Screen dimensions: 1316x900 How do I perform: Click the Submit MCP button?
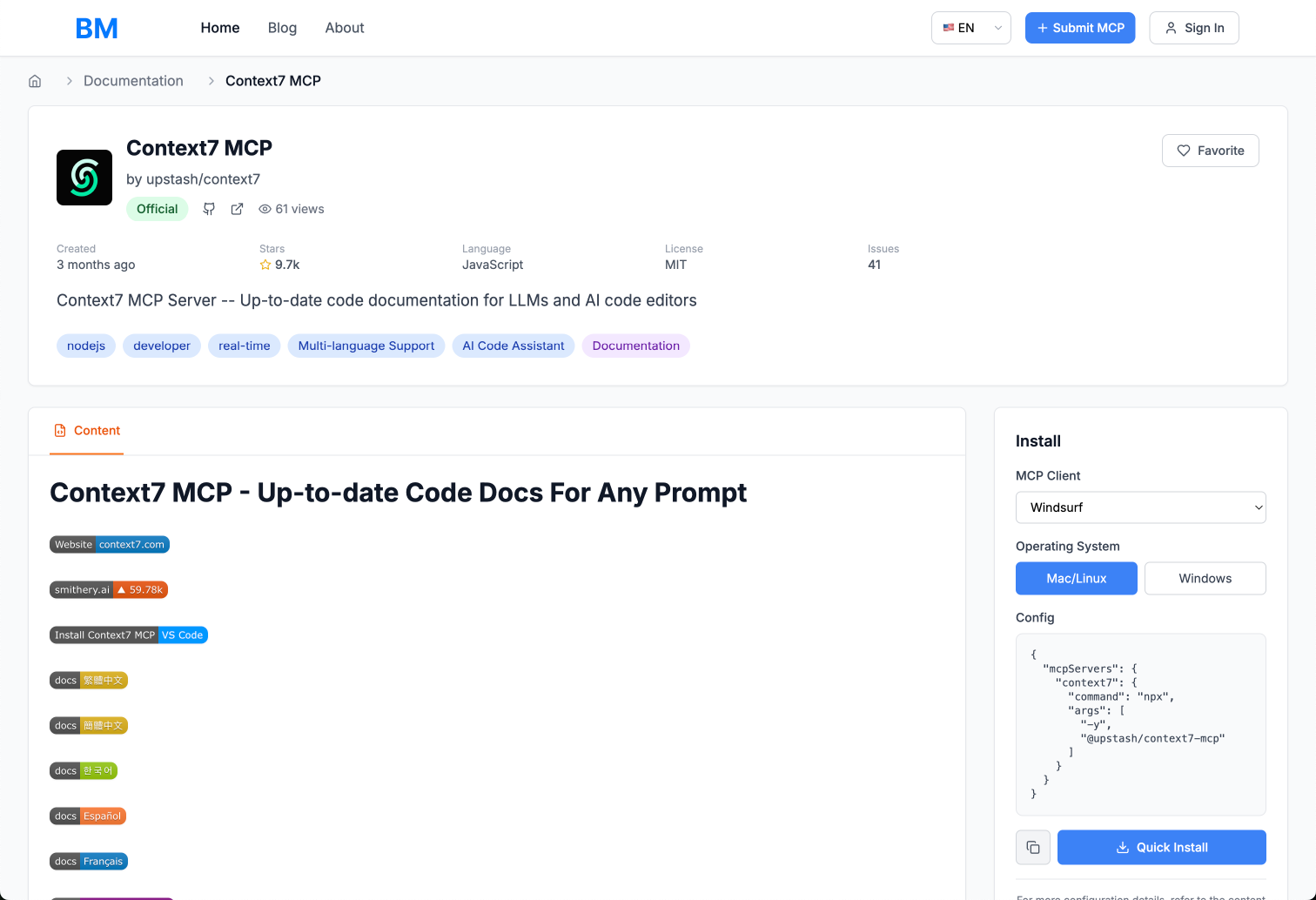point(1080,28)
